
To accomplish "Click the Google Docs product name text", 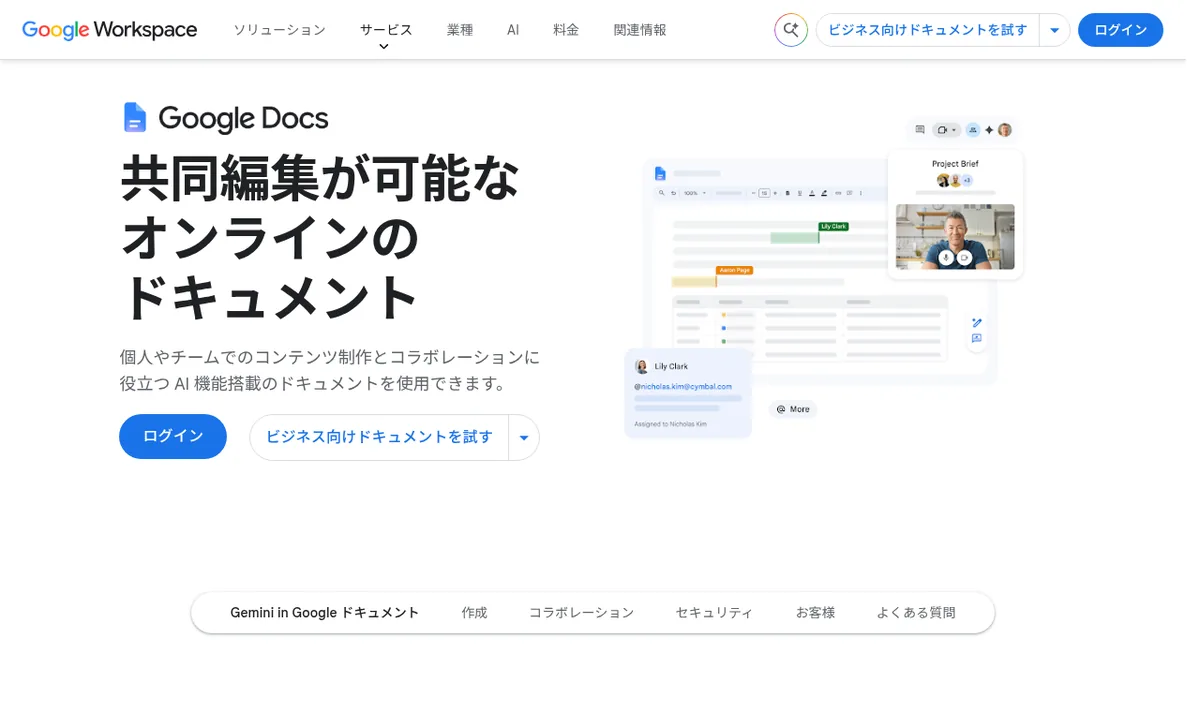I will pos(243,118).
